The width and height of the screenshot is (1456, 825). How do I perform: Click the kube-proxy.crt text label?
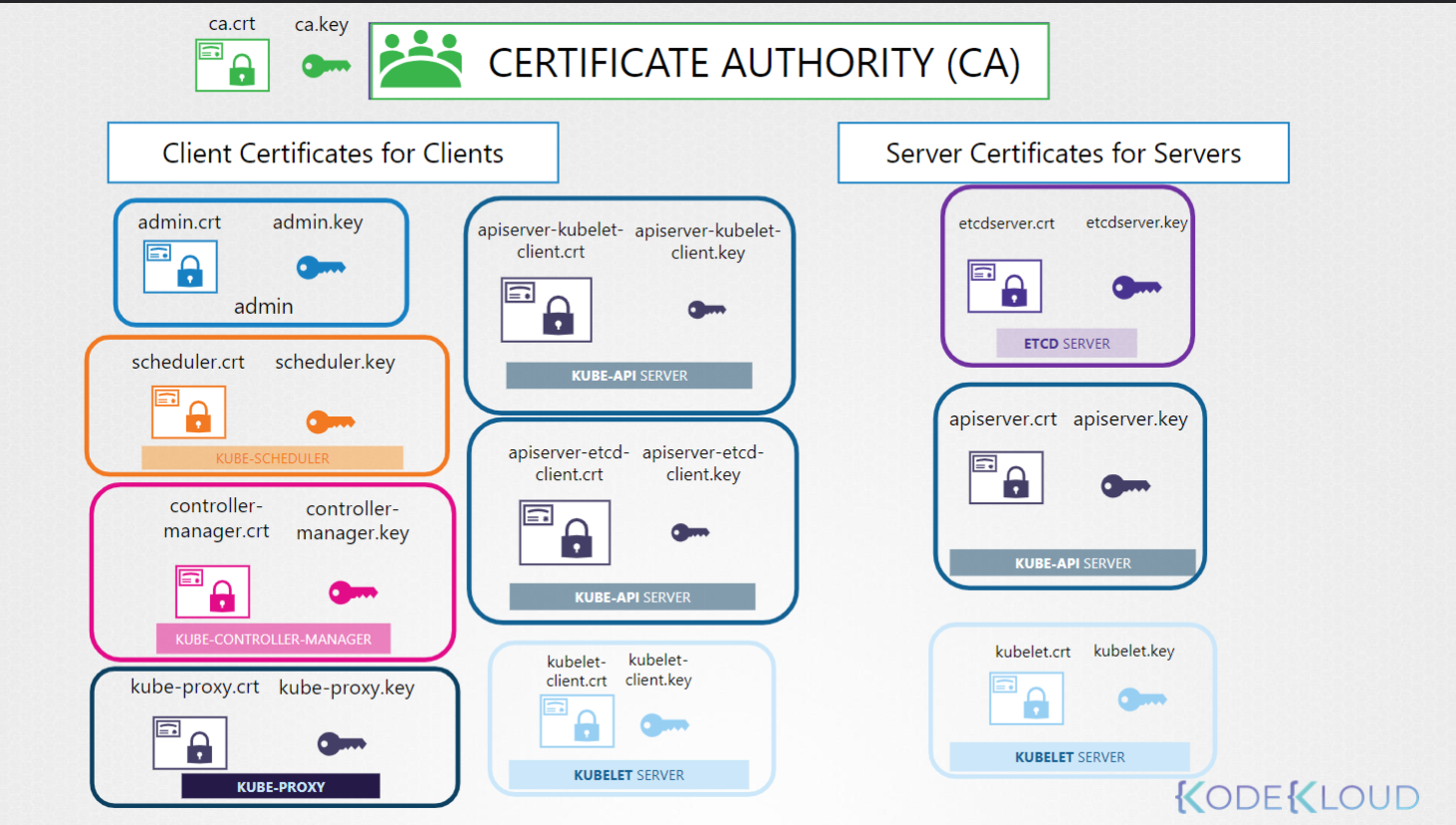[x=195, y=687]
